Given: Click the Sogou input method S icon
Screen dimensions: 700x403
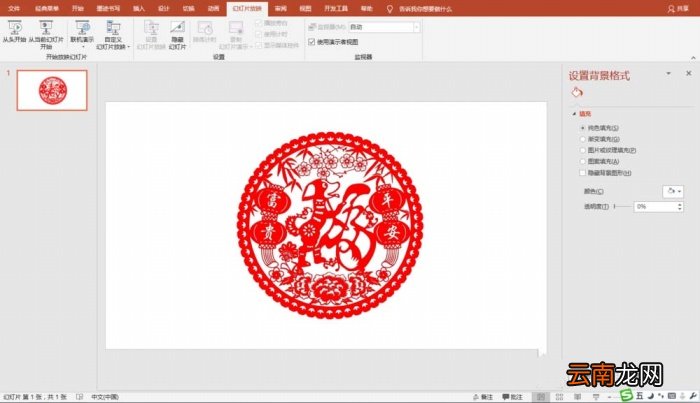Looking at the screenshot, I should [x=627, y=395].
